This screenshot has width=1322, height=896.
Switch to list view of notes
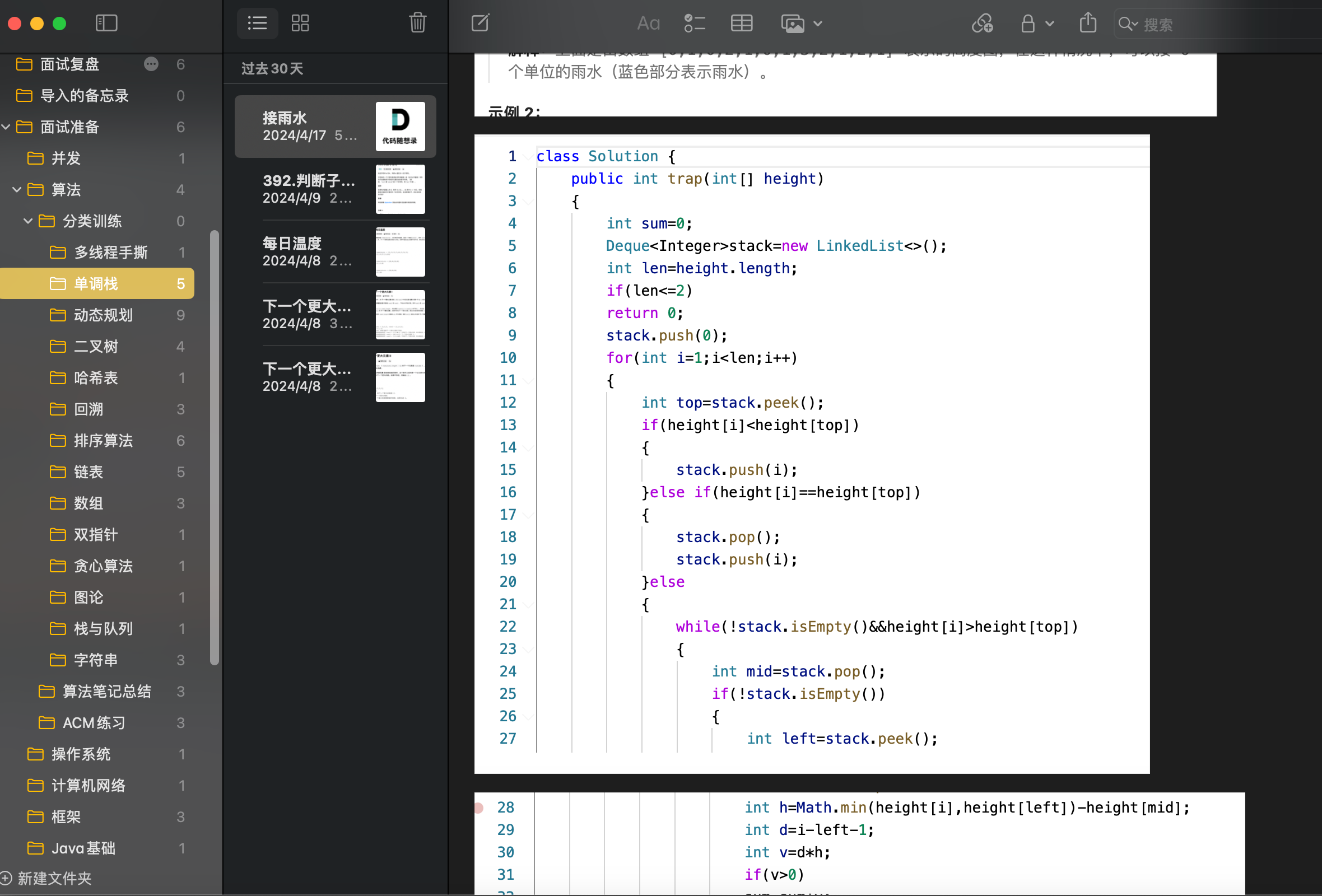coord(257,24)
